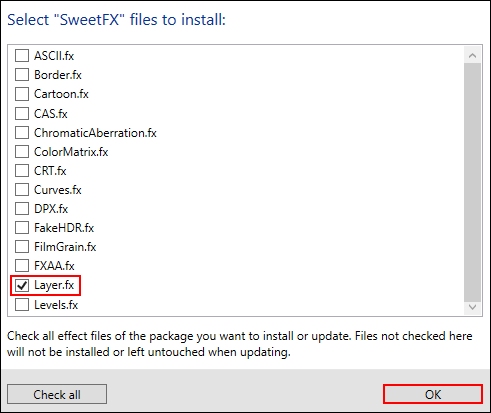Check the Curves.fx box
The height and width of the screenshot is (413, 491).
(x=22, y=190)
